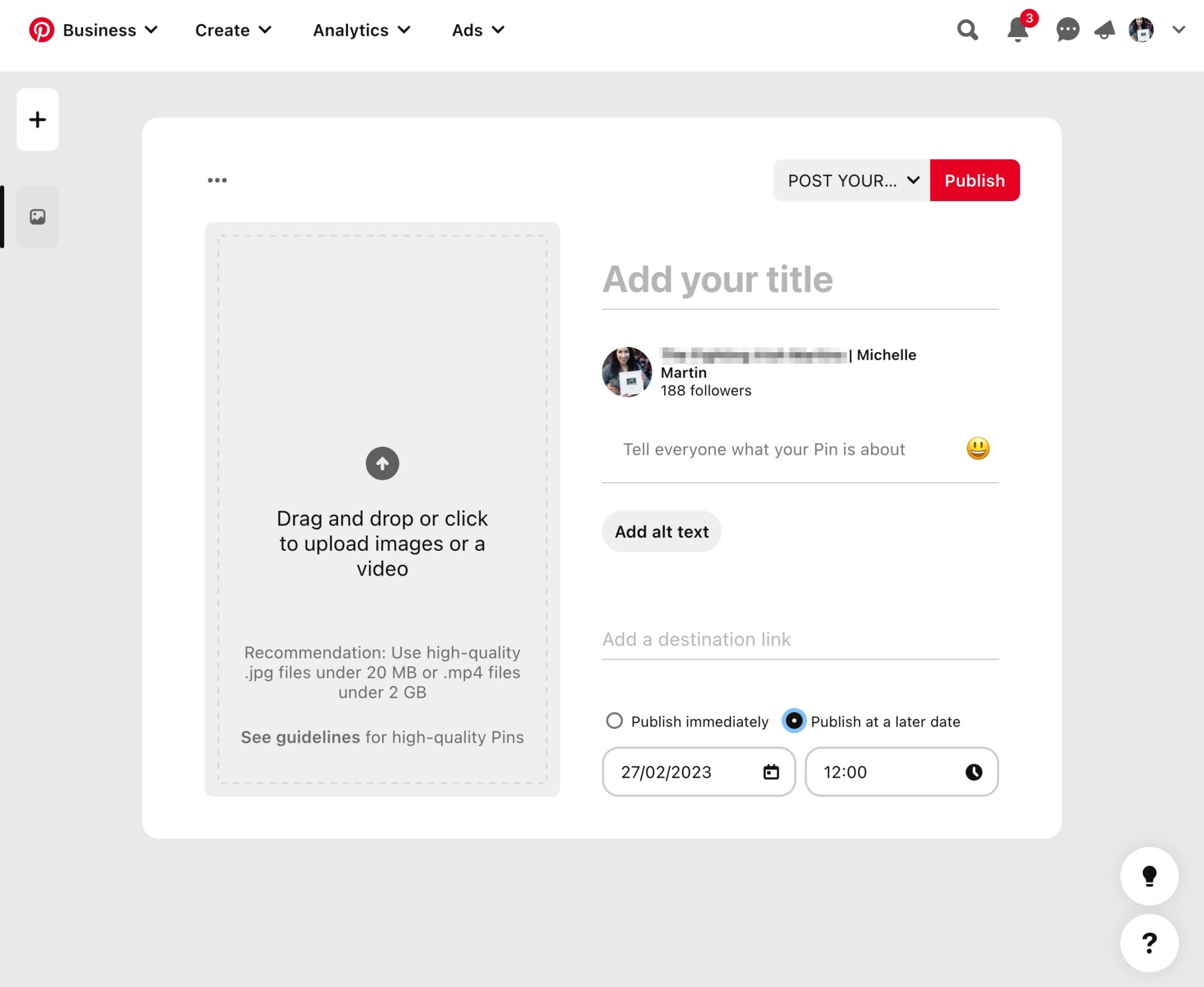Click the Pinterest logo

(40, 30)
